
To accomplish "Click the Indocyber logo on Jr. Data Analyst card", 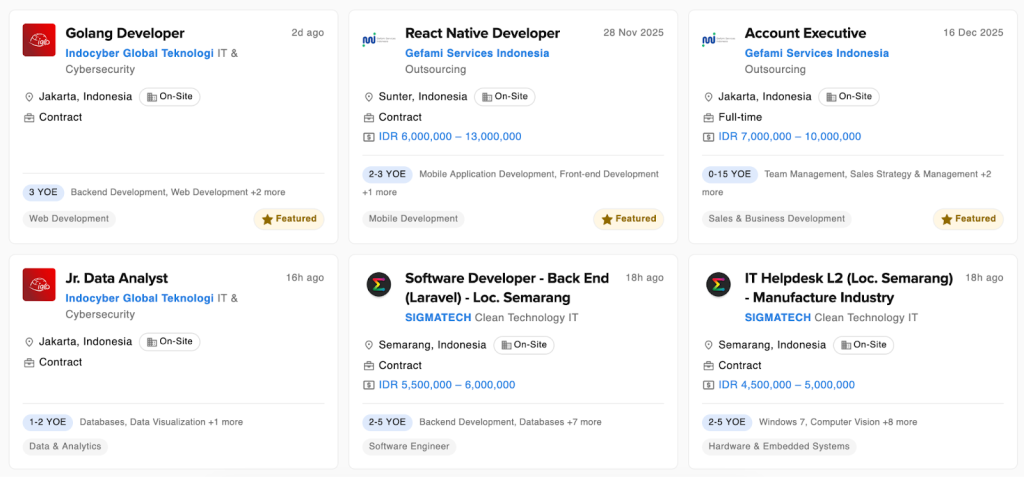I will [x=39, y=285].
